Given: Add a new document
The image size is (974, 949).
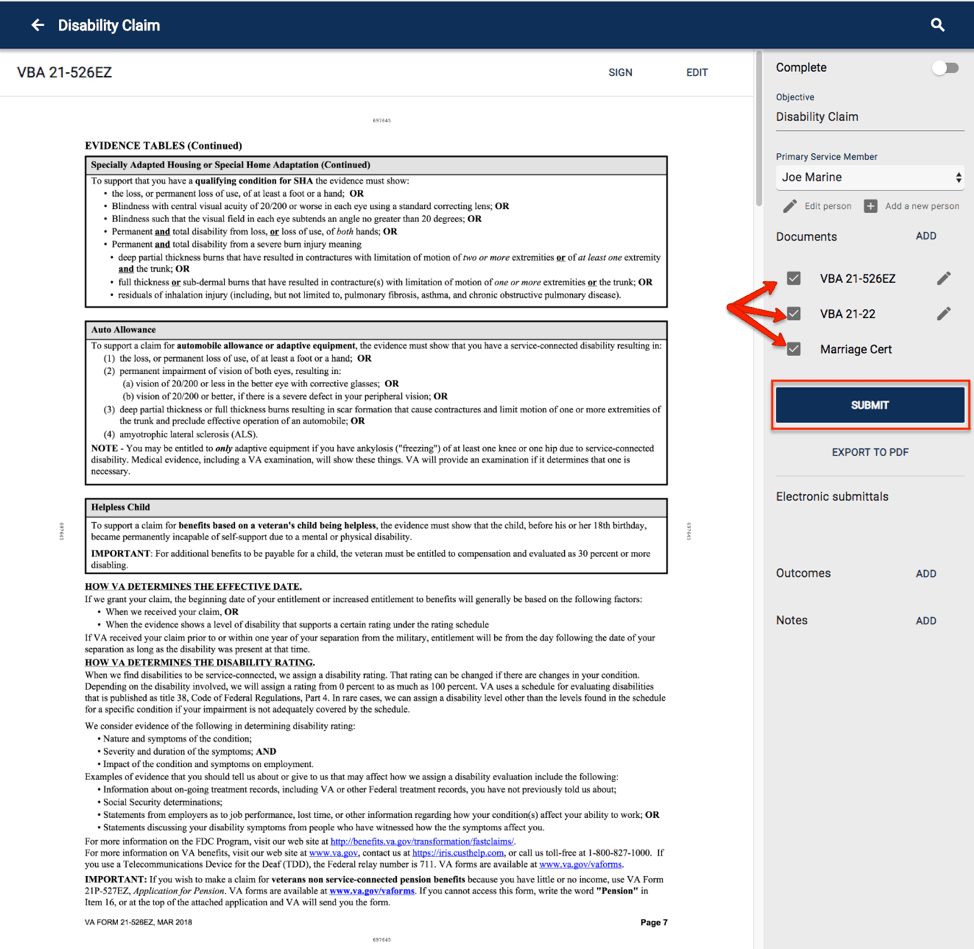Looking at the screenshot, I should pos(926,236).
